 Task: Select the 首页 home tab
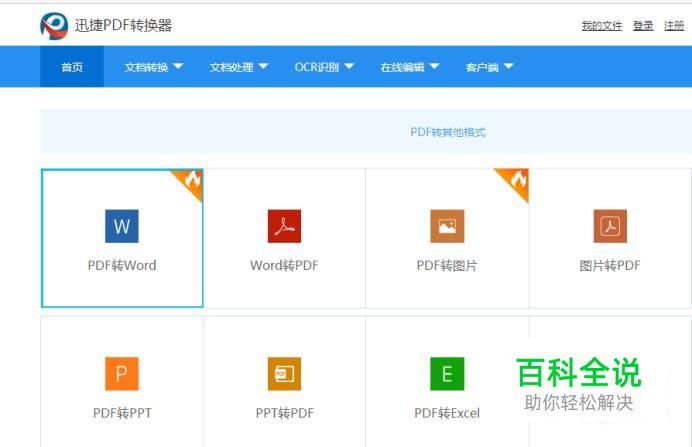72,67
